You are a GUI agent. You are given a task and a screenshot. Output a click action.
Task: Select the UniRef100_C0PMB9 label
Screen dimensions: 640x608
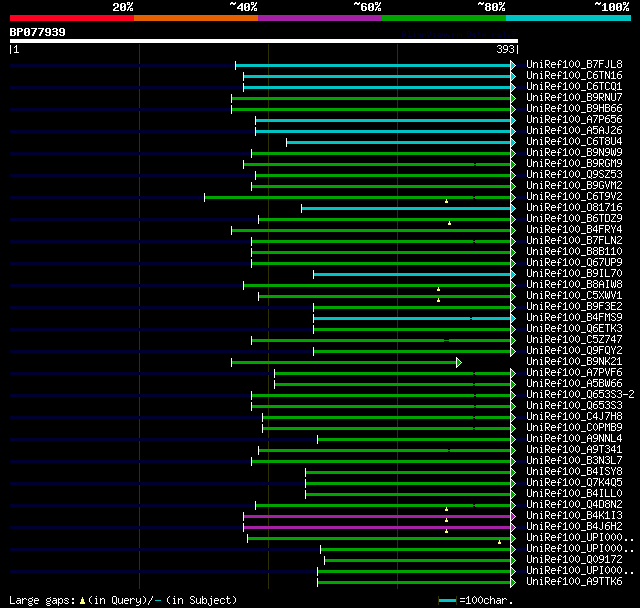(574, 428)
